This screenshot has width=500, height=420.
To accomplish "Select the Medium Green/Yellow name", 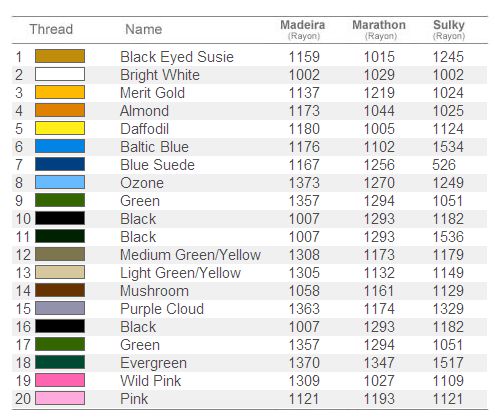I will coord(190,255).
